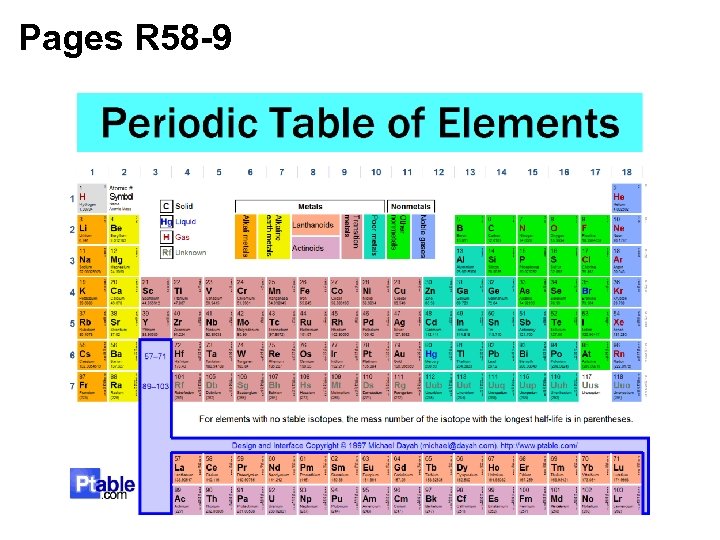Click the Magnesium (Mg) element cell
Viewport: 720px width, 540px height.
[x=123, y=261]
